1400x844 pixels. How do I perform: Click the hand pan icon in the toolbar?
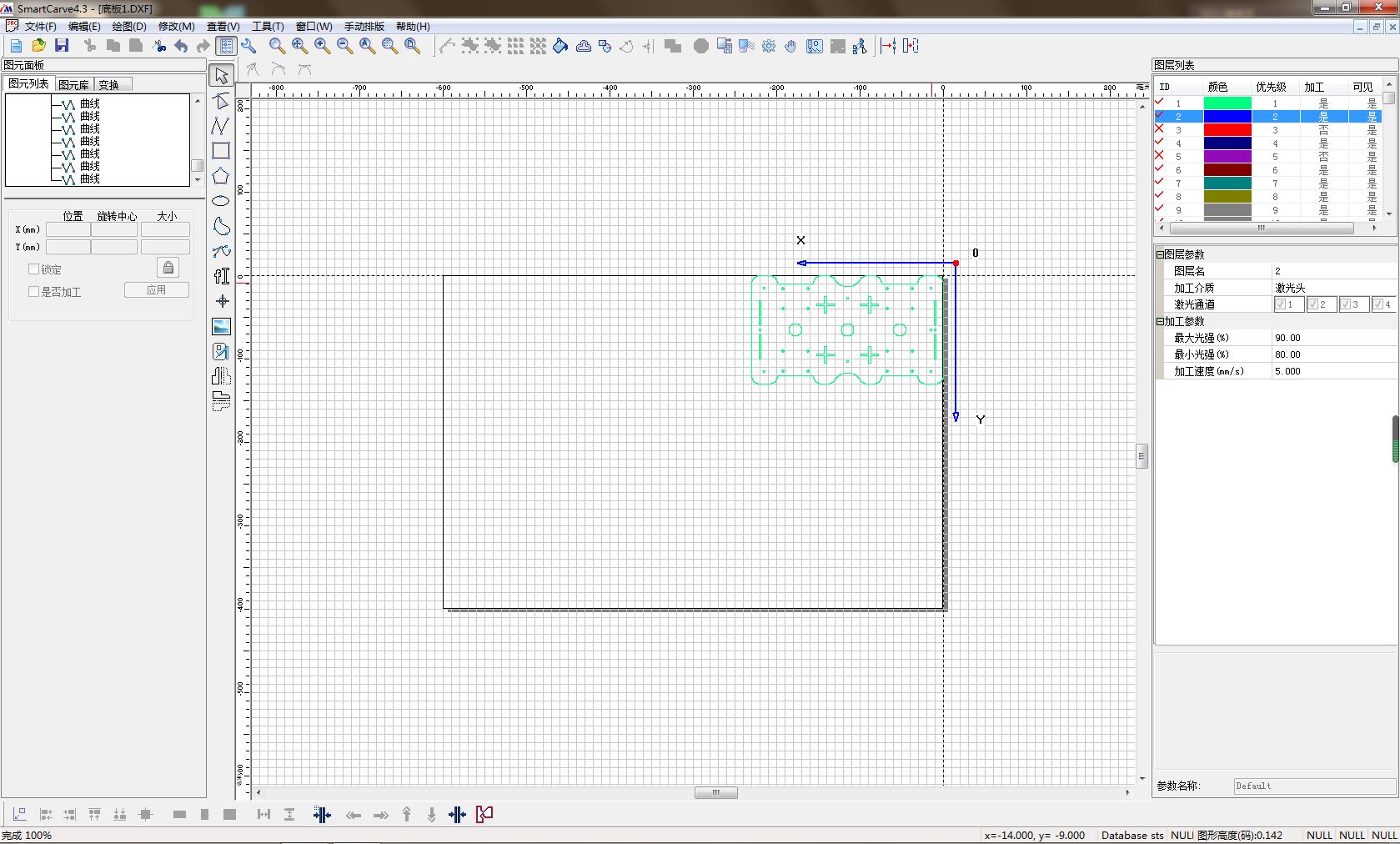790,46
